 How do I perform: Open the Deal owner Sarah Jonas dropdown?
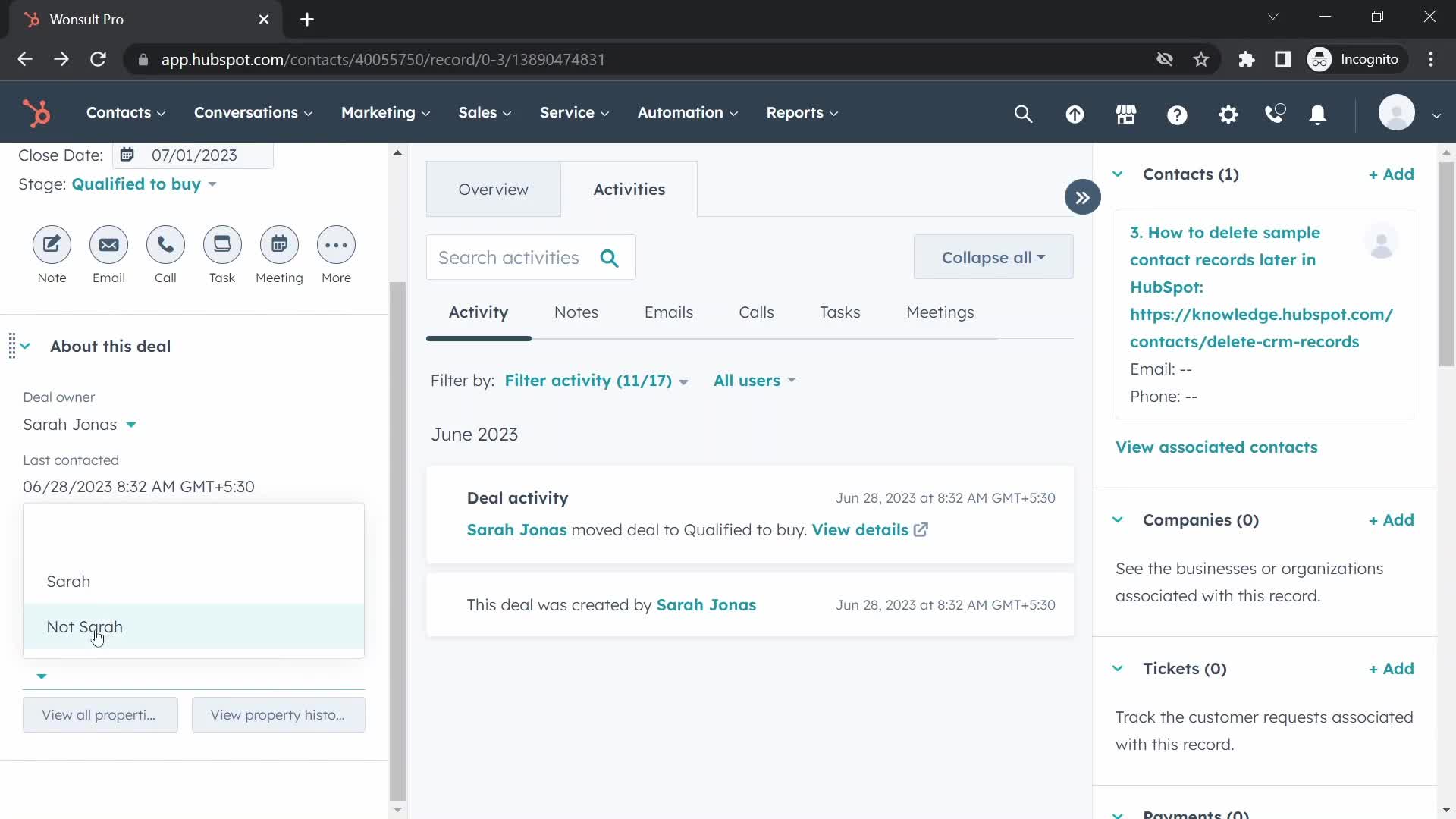80,425
